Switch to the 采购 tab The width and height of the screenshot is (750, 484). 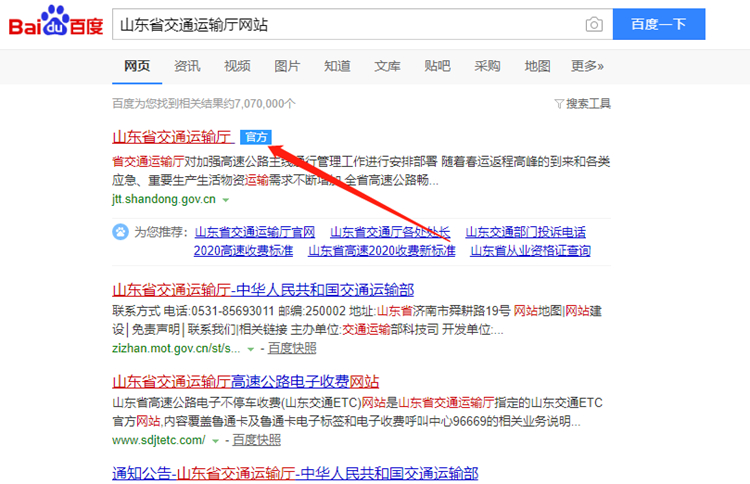[x=487, y=66]
